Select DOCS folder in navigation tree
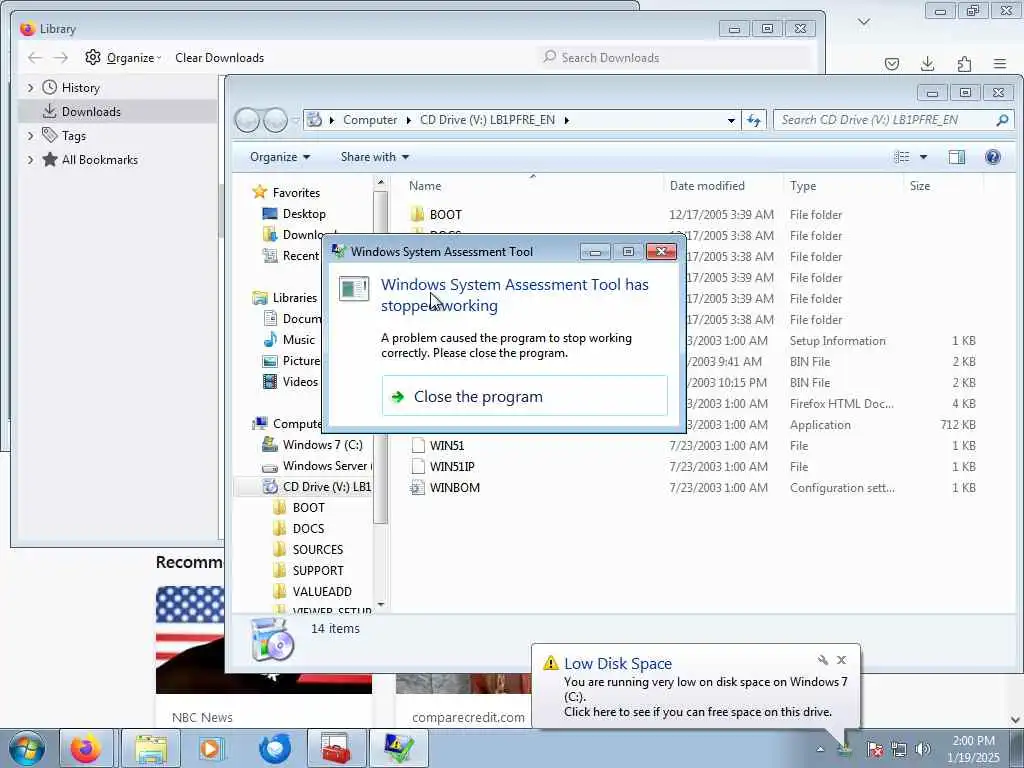 pyautogui.click(x=308, y=528)
